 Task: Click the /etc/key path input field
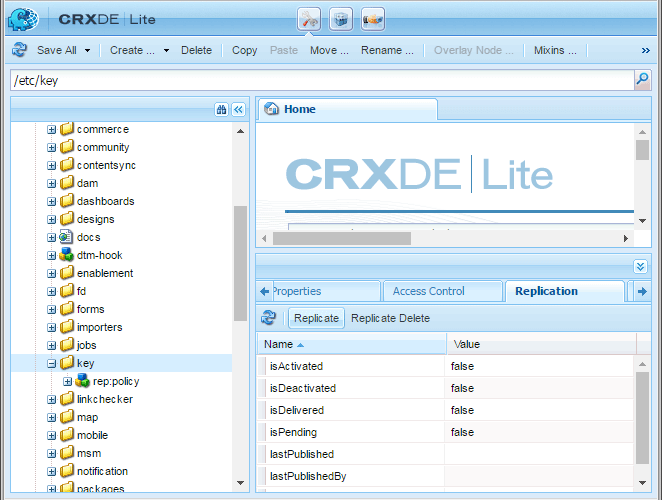coord(323,80)
